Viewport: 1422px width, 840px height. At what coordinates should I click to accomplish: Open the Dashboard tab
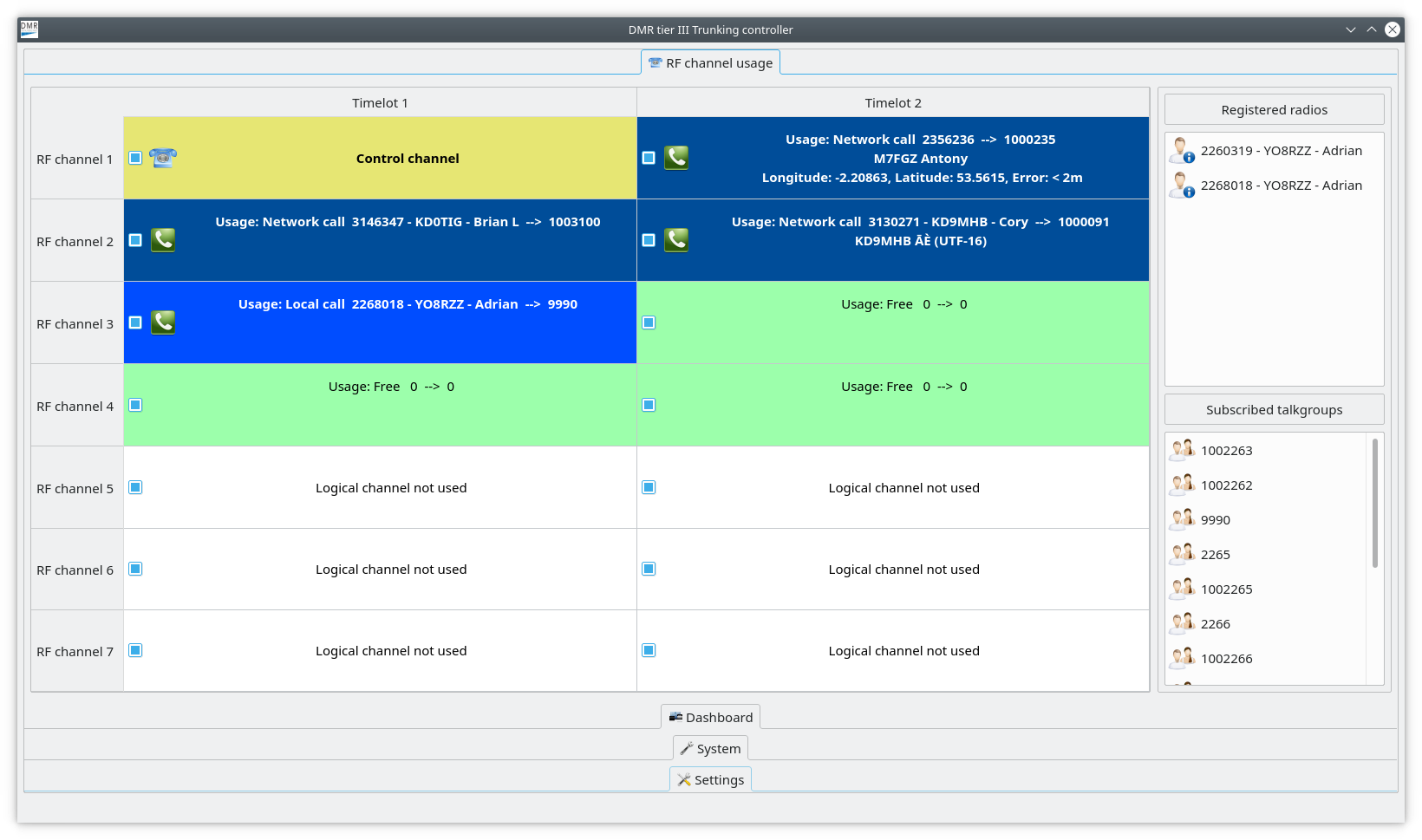coord(711,717)
